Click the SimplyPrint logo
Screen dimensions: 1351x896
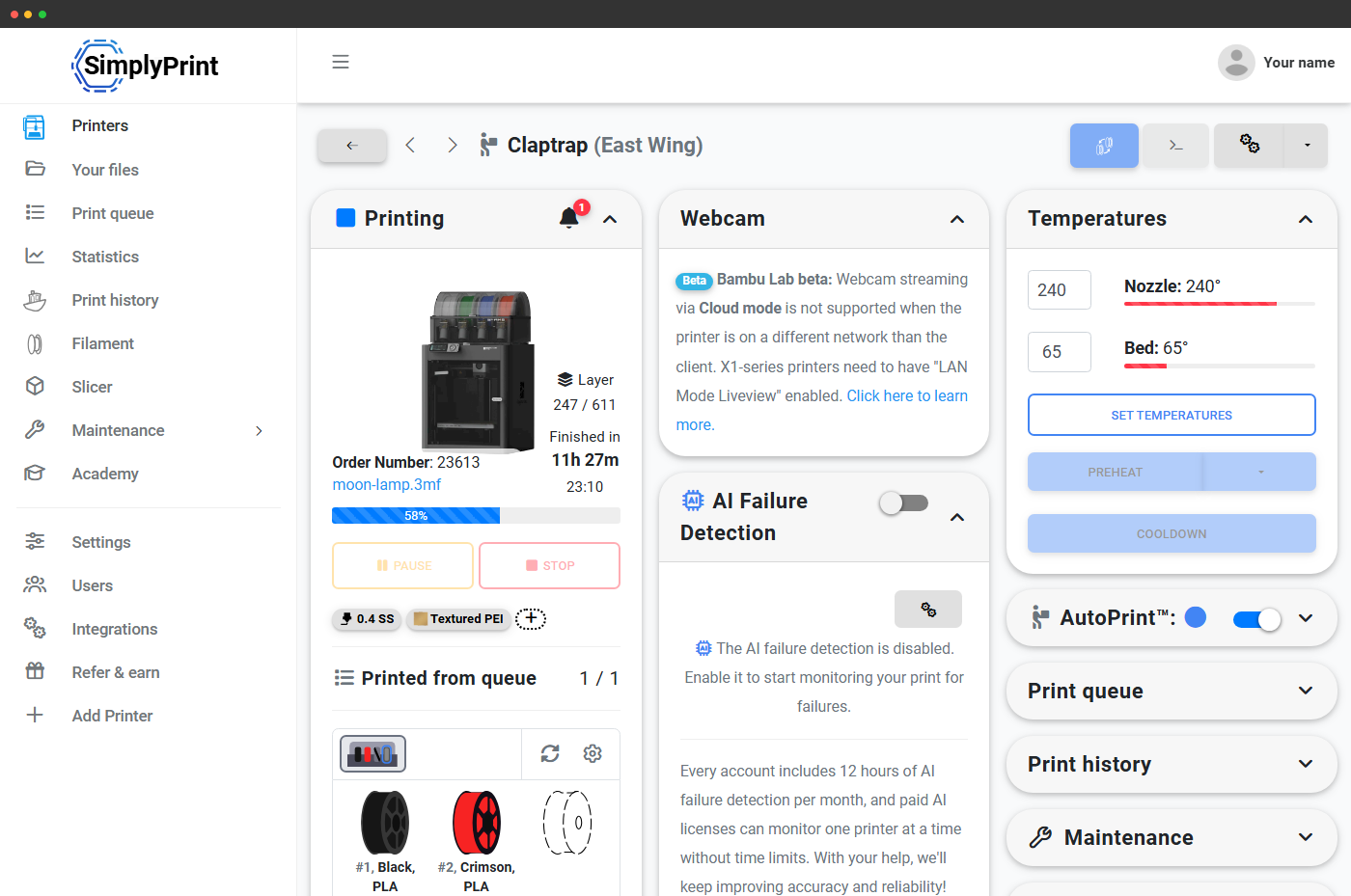click(x=146, y=66)
